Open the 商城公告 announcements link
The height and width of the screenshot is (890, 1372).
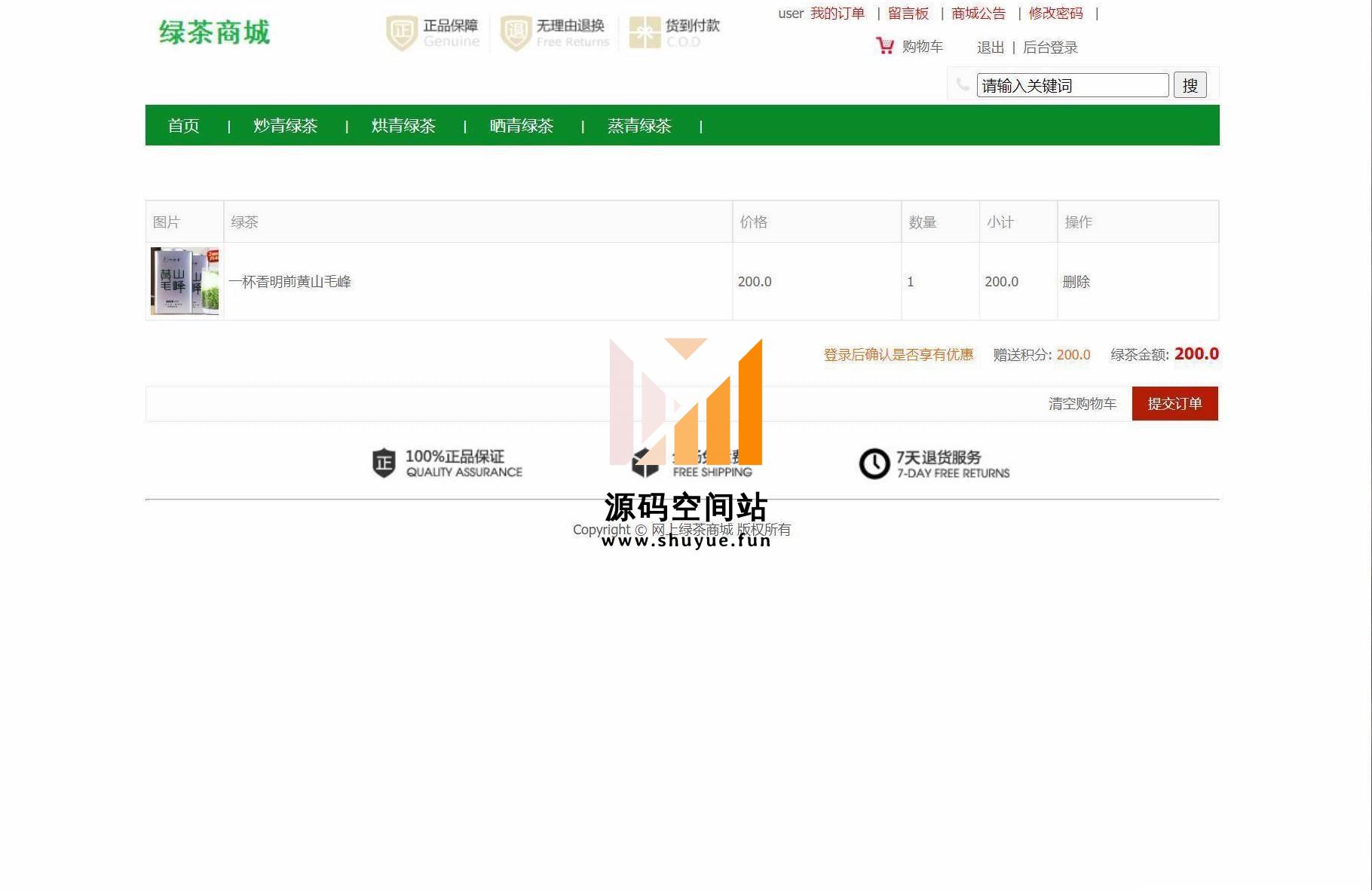tap(978, 14)
